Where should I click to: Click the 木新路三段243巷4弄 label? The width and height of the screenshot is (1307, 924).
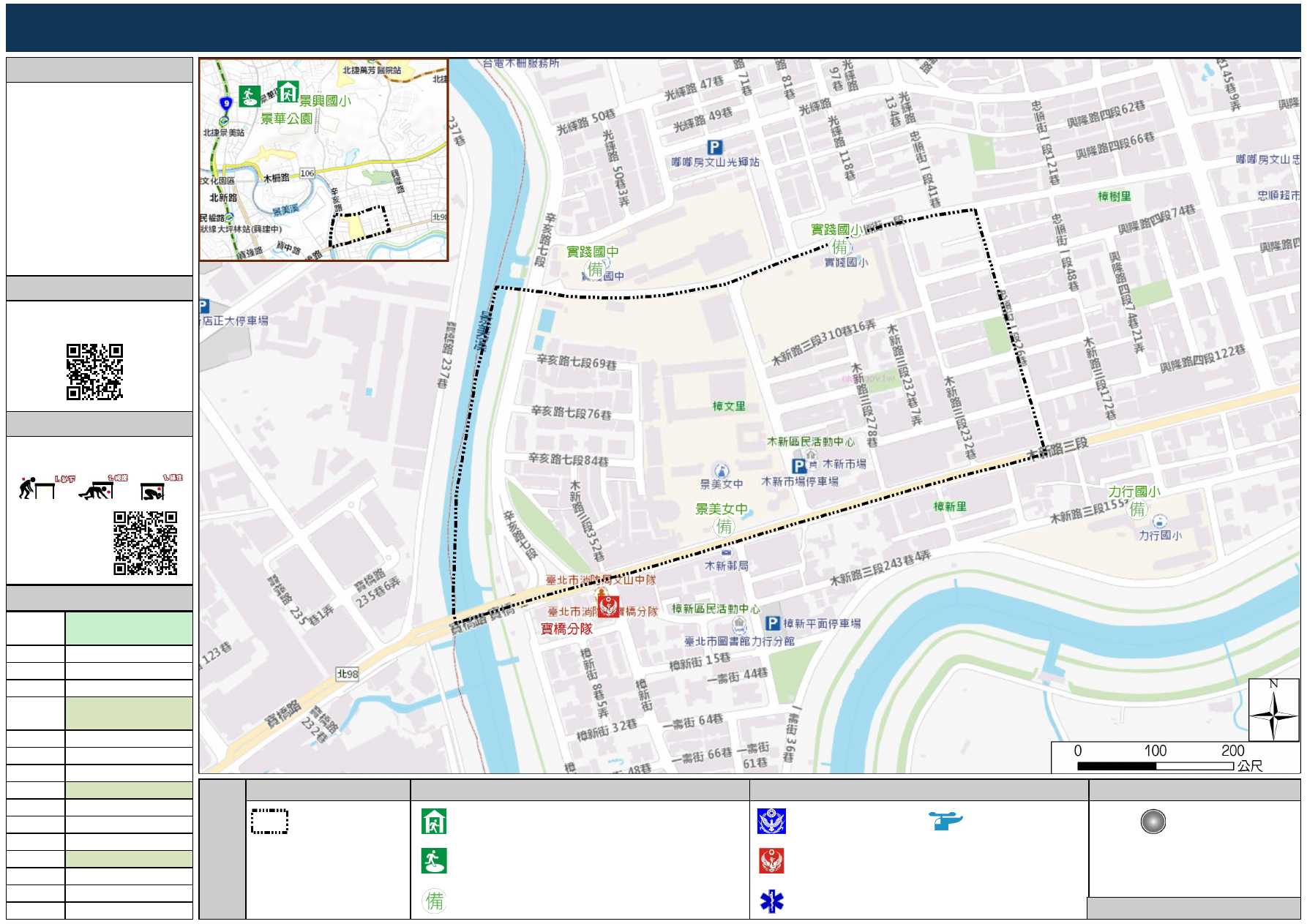click(880, 568)
